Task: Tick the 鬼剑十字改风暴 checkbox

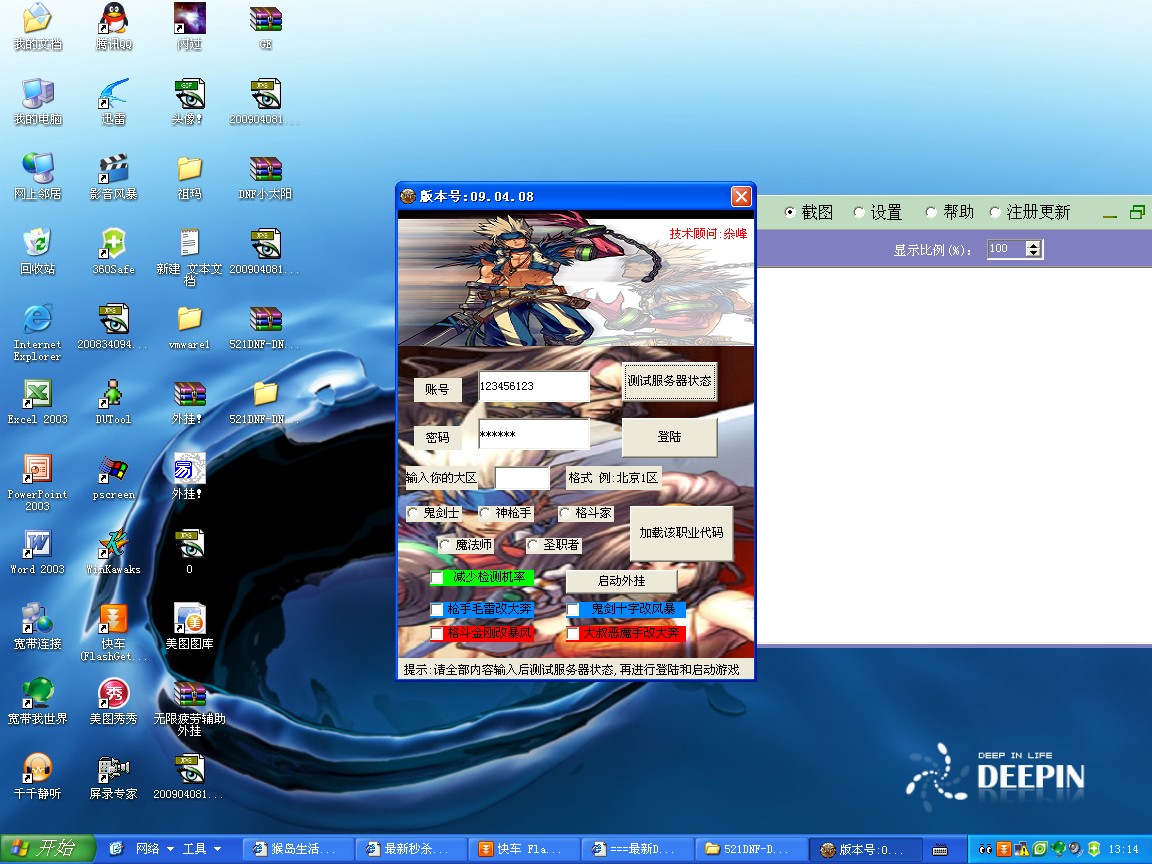Action: point(573,609)
